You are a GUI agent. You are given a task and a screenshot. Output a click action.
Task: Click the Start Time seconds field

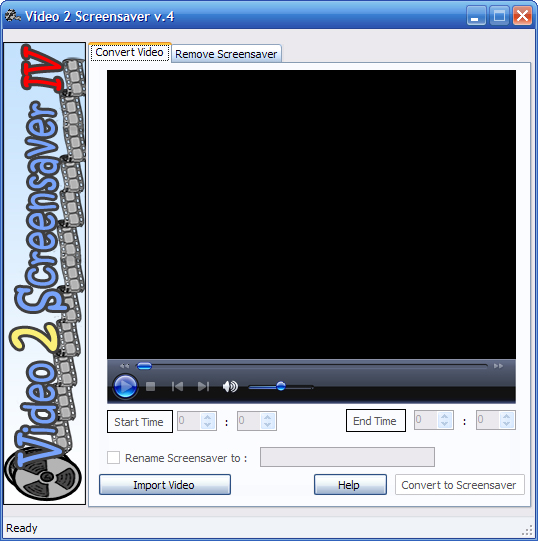pos(250,421)
